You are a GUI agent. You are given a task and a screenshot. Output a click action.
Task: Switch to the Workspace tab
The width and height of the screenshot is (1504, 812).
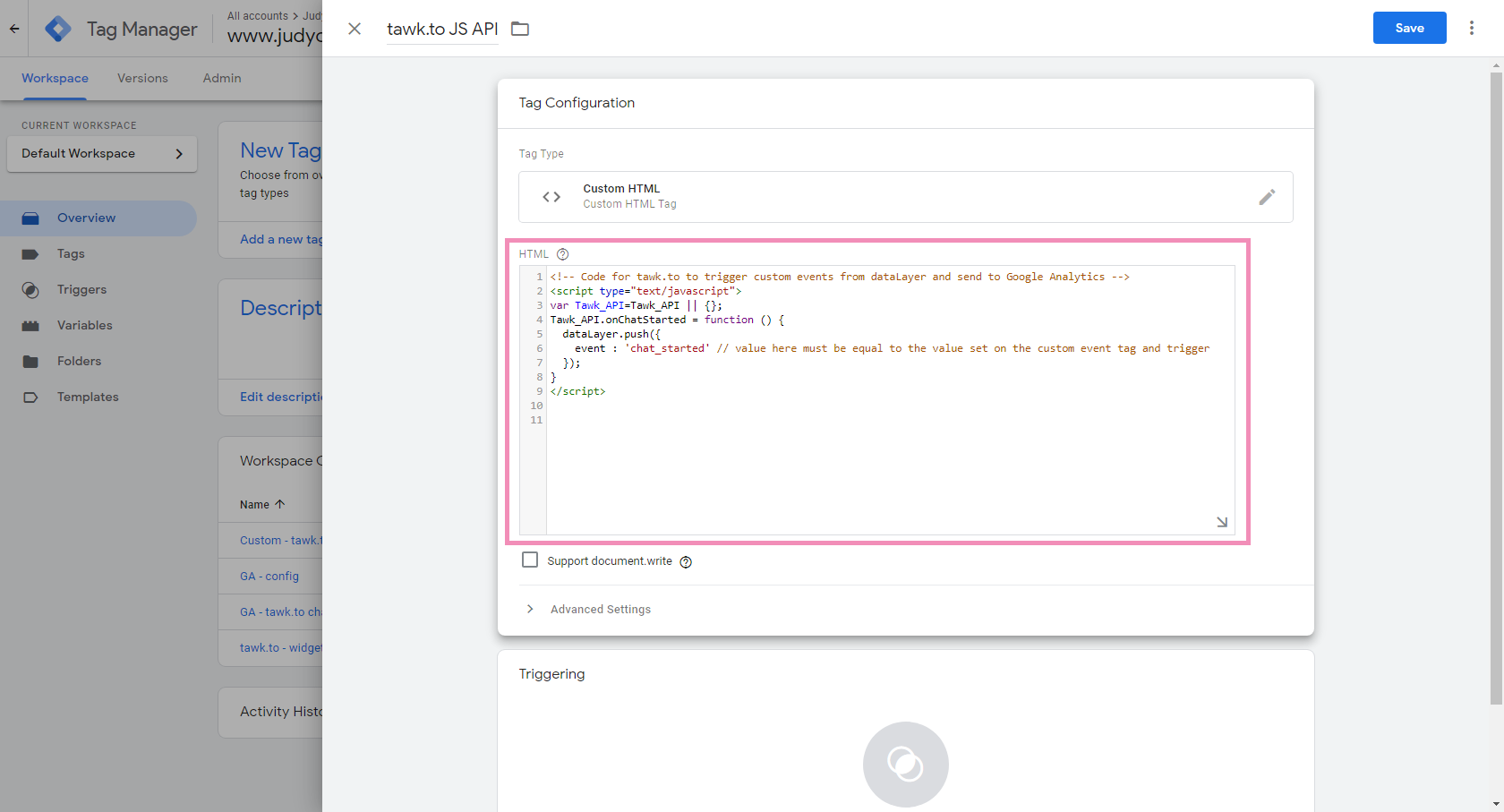pos(55,78)
